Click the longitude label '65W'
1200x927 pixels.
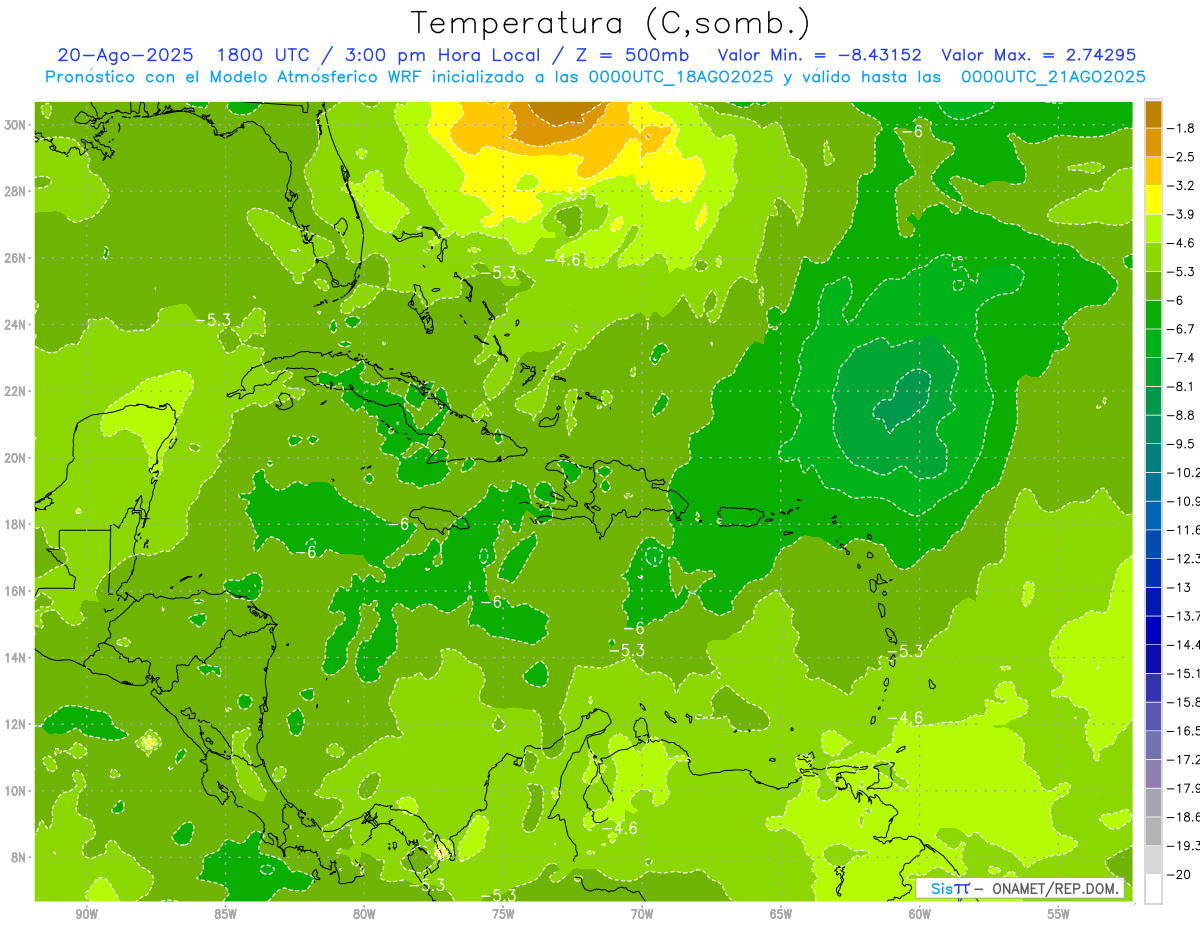click(x=781, y=914)
